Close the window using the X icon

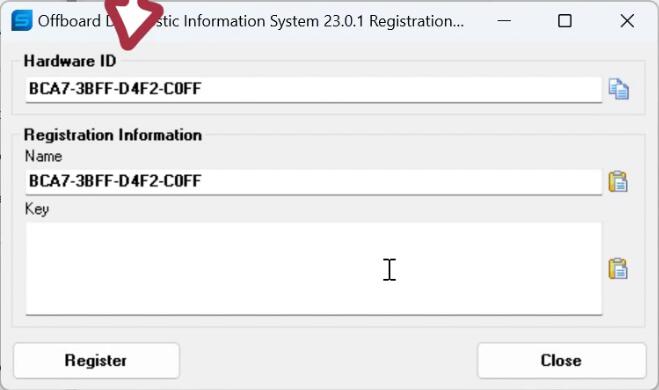pos(627,21)
